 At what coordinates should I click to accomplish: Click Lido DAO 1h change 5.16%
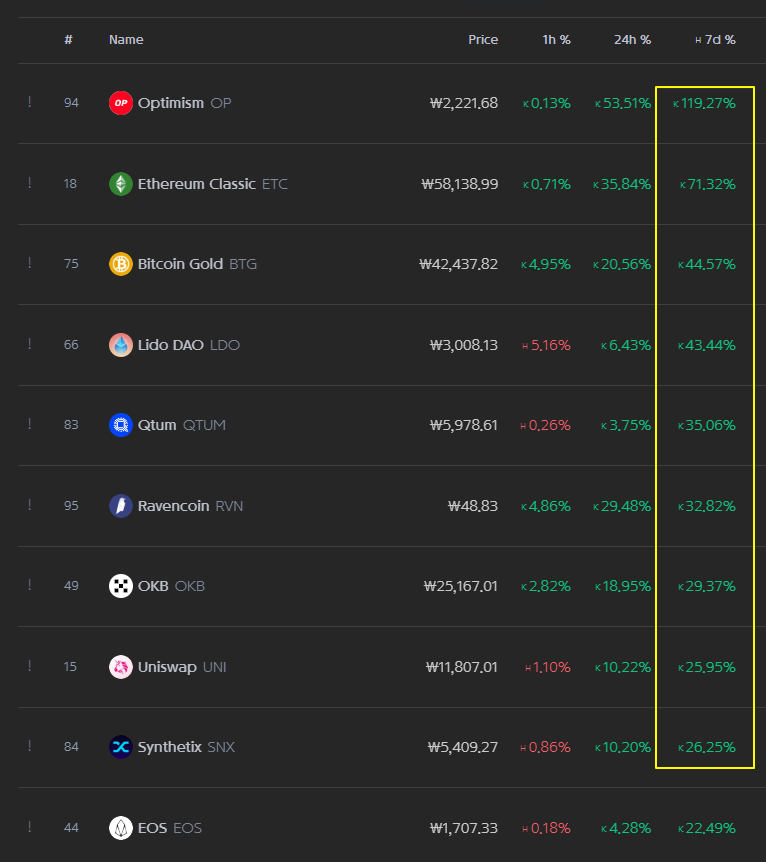(x=547, y=345)
